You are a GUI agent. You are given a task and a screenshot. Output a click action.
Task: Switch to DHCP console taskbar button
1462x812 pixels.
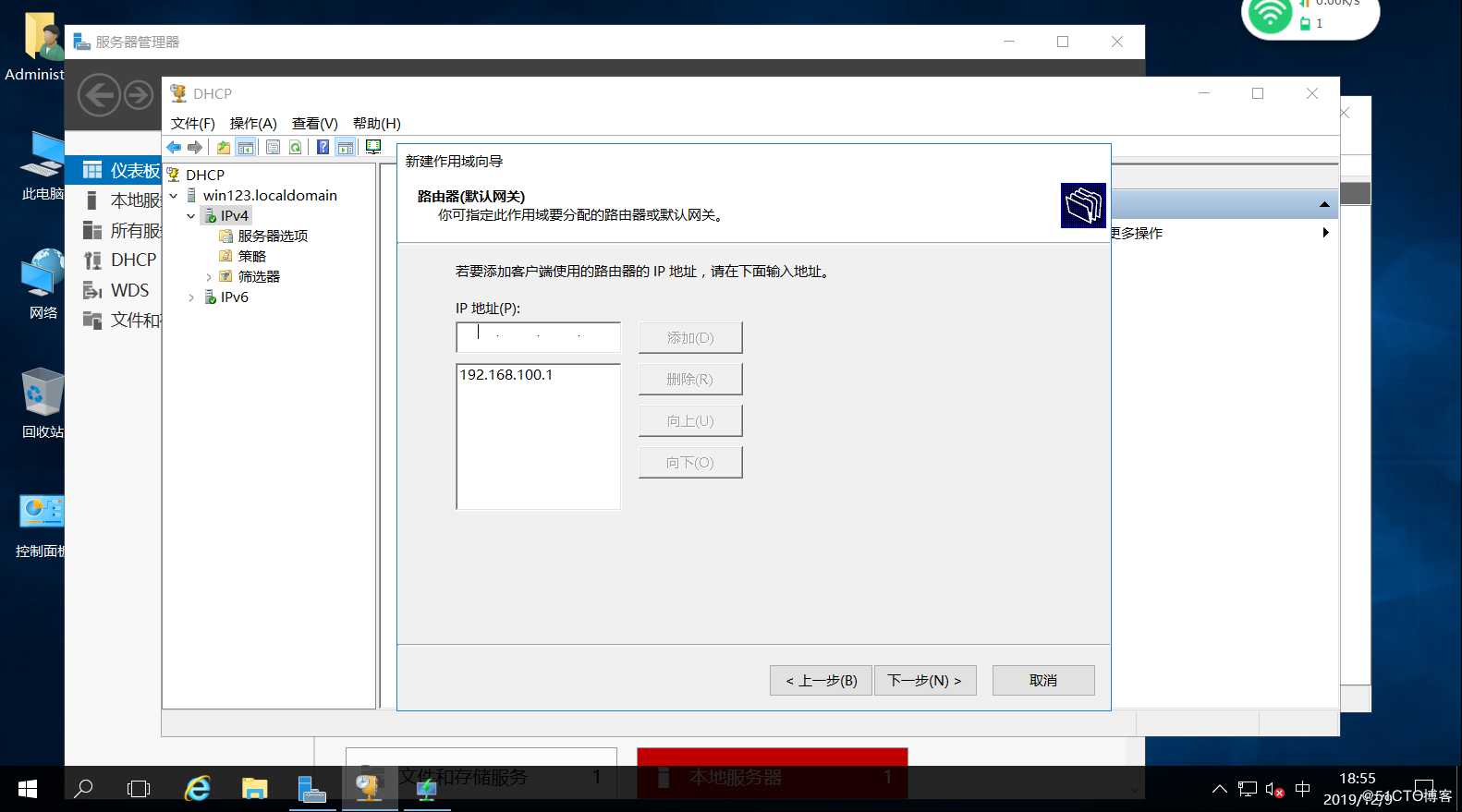[x=369, y=789]
